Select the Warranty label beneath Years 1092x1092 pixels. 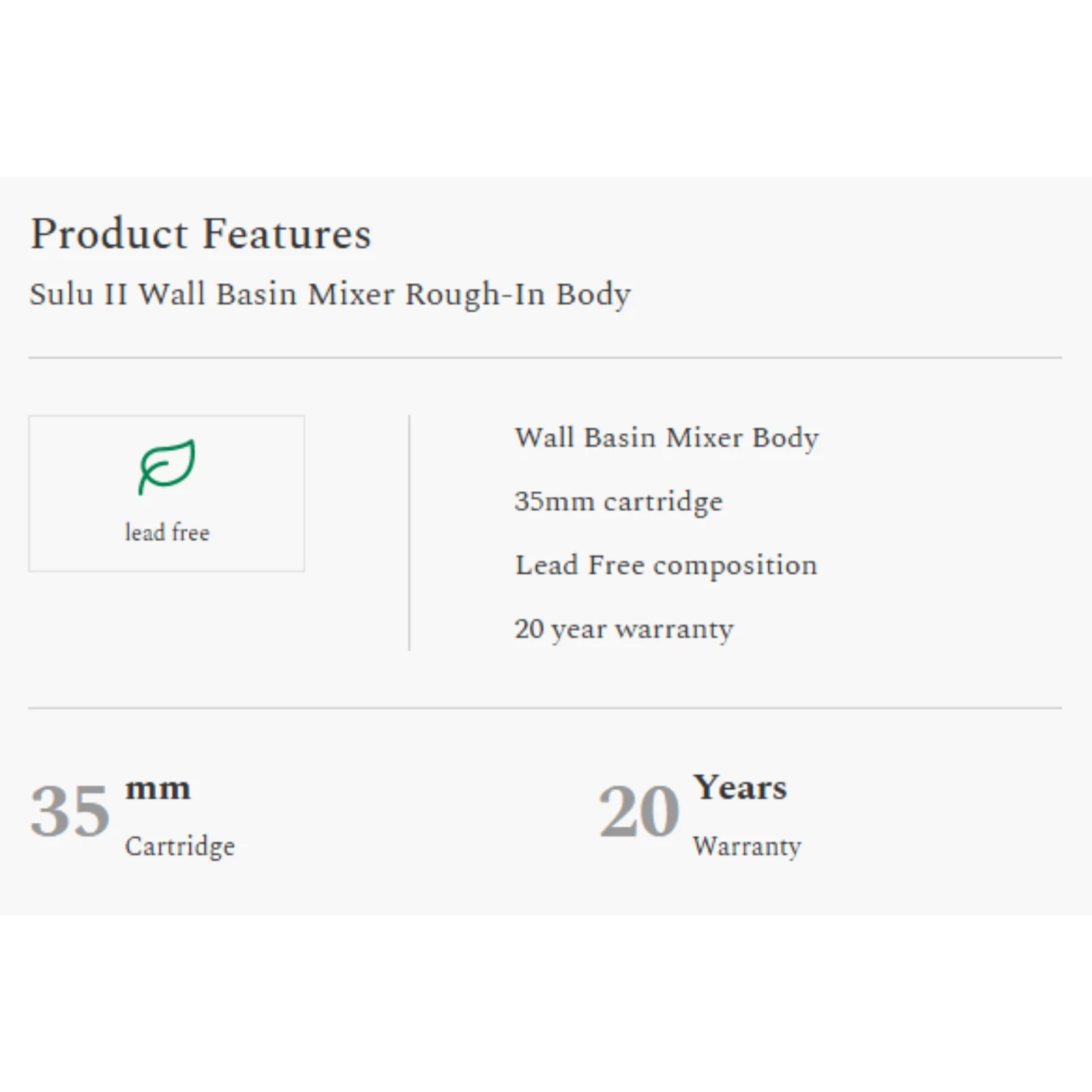tap(746, 846)
